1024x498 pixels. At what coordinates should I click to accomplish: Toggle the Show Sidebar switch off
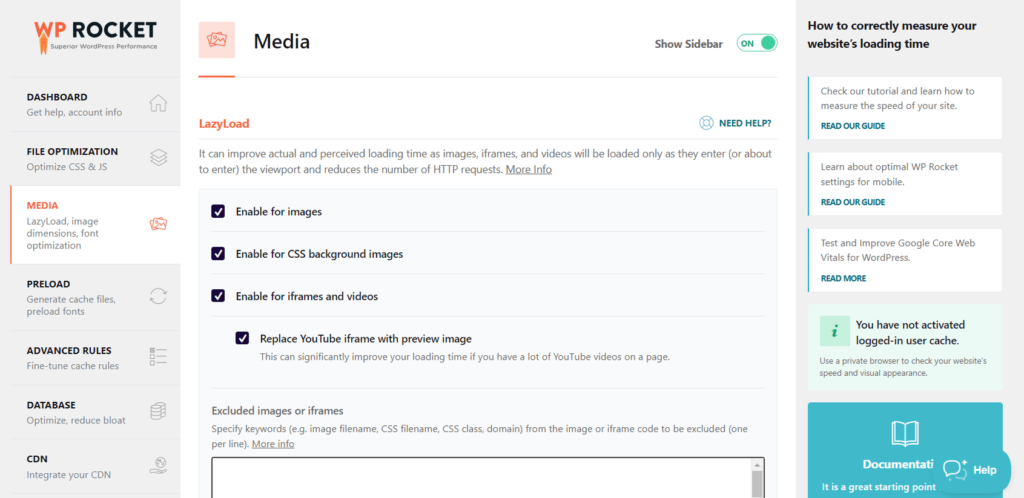click(x=757, y=43)
